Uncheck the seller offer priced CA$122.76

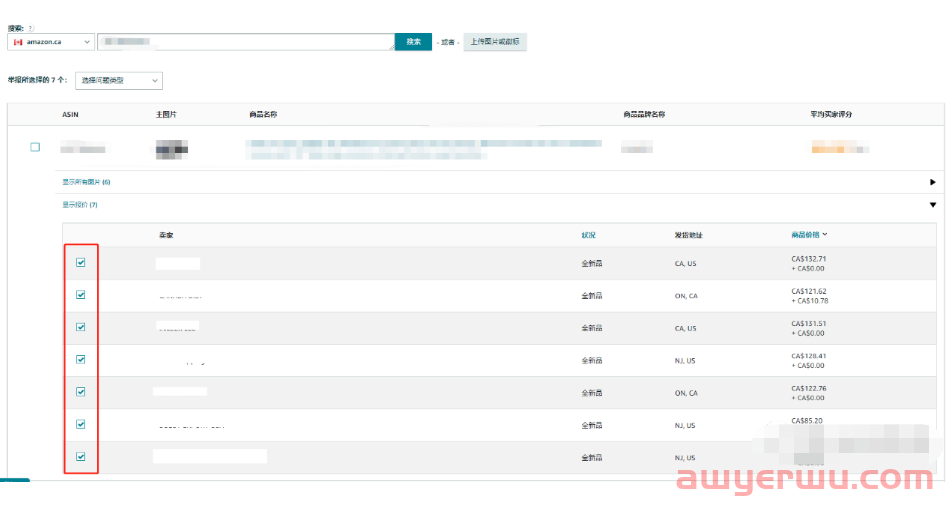(81, 392)
